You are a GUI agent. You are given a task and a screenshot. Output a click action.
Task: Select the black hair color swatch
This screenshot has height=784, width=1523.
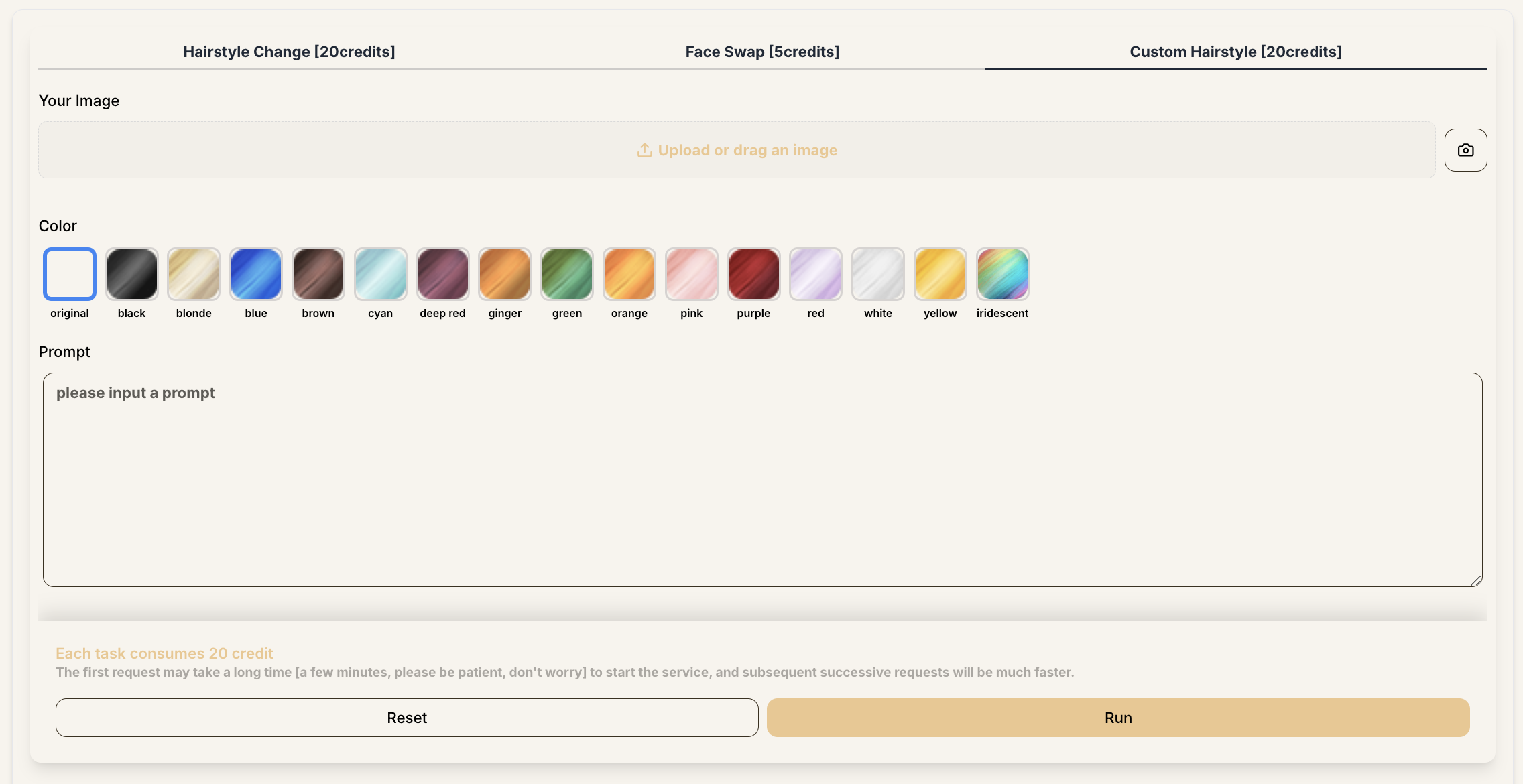click(x=131, y=274)
